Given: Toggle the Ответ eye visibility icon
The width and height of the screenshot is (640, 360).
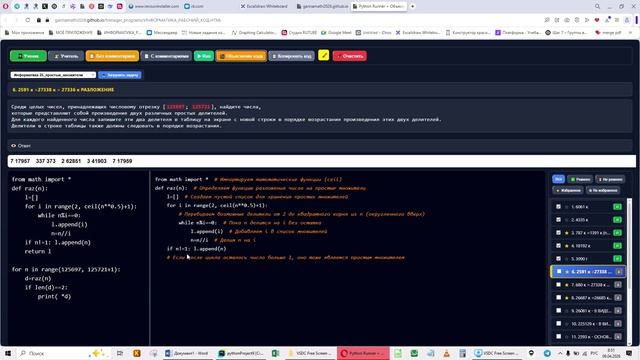Looking at the screenshot, I should pos(13,146).
